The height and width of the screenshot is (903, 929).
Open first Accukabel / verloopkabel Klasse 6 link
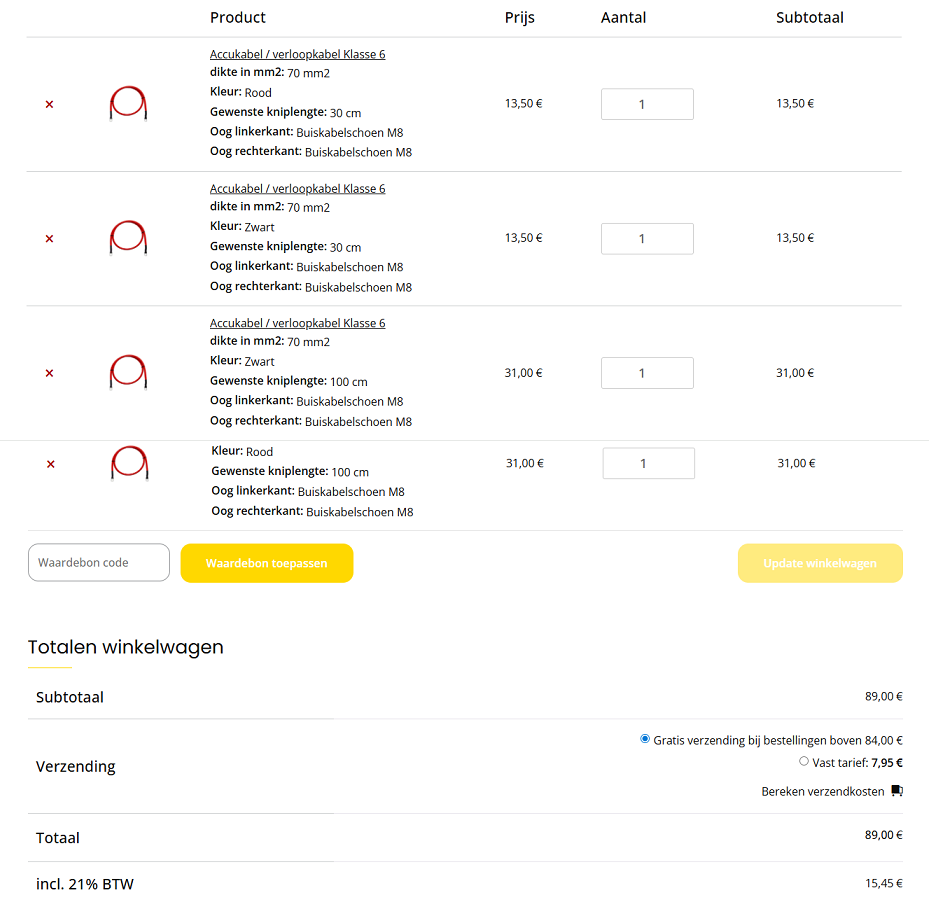tap(297, 54)
